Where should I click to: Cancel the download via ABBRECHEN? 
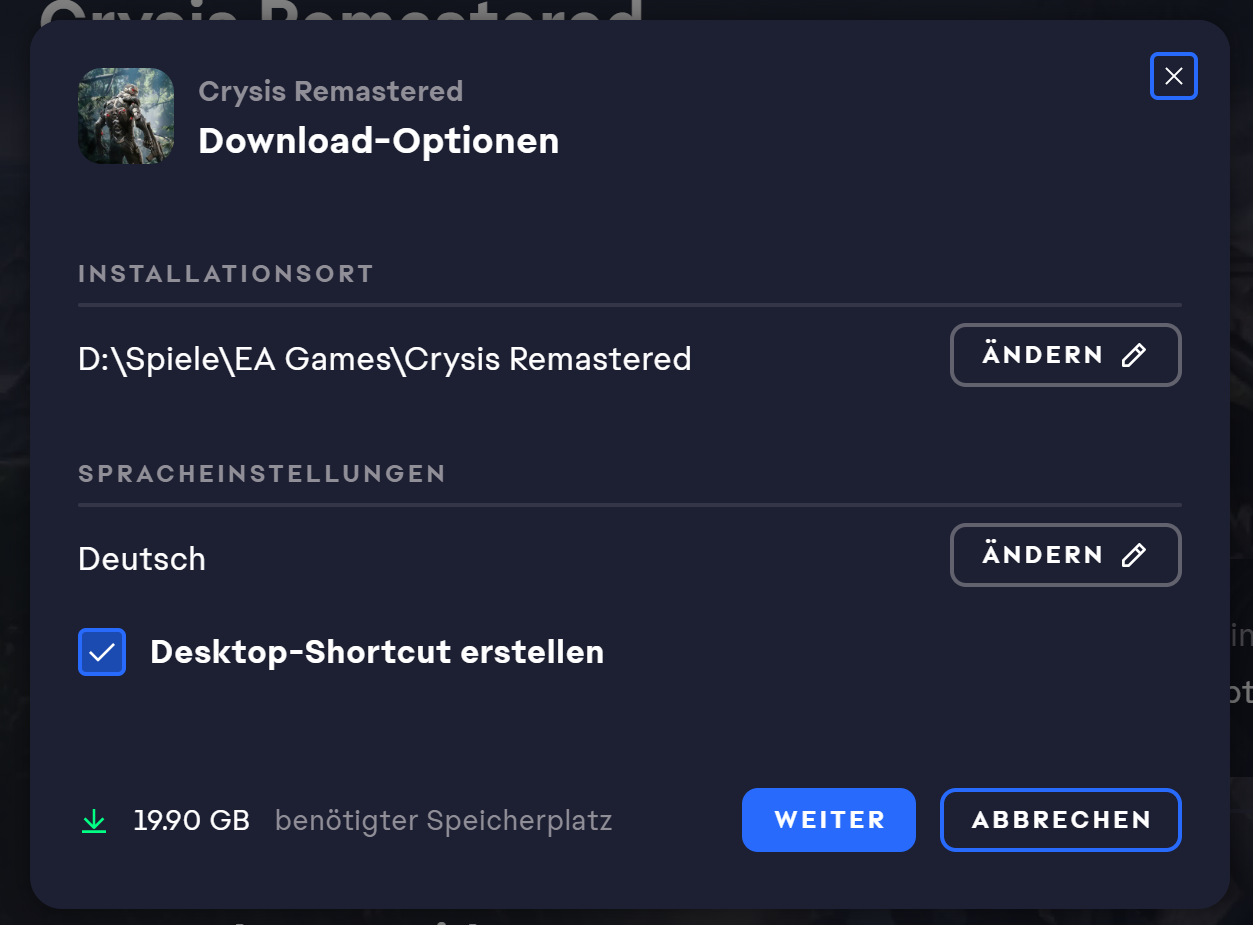pos(1060,820)
